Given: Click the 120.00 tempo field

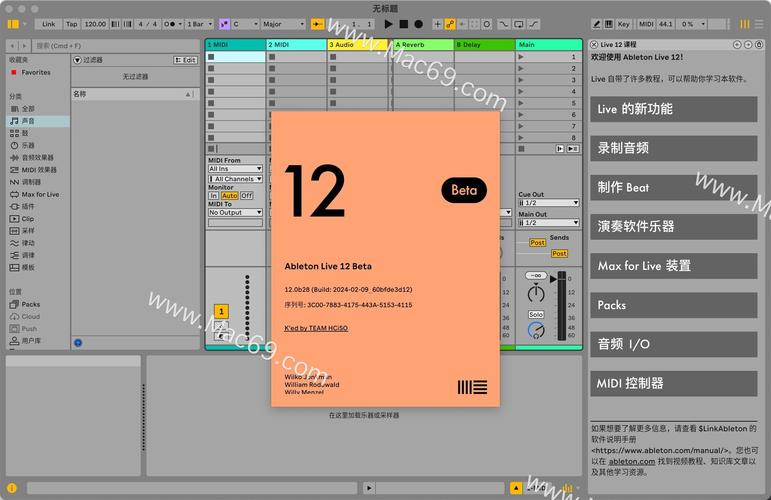Looking at the screenshot, I should (95, 24).
